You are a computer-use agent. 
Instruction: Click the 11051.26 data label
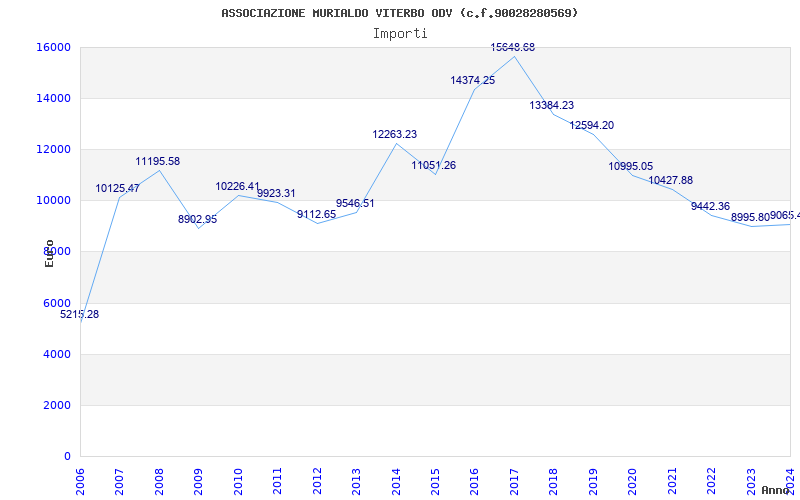(434, 165)
